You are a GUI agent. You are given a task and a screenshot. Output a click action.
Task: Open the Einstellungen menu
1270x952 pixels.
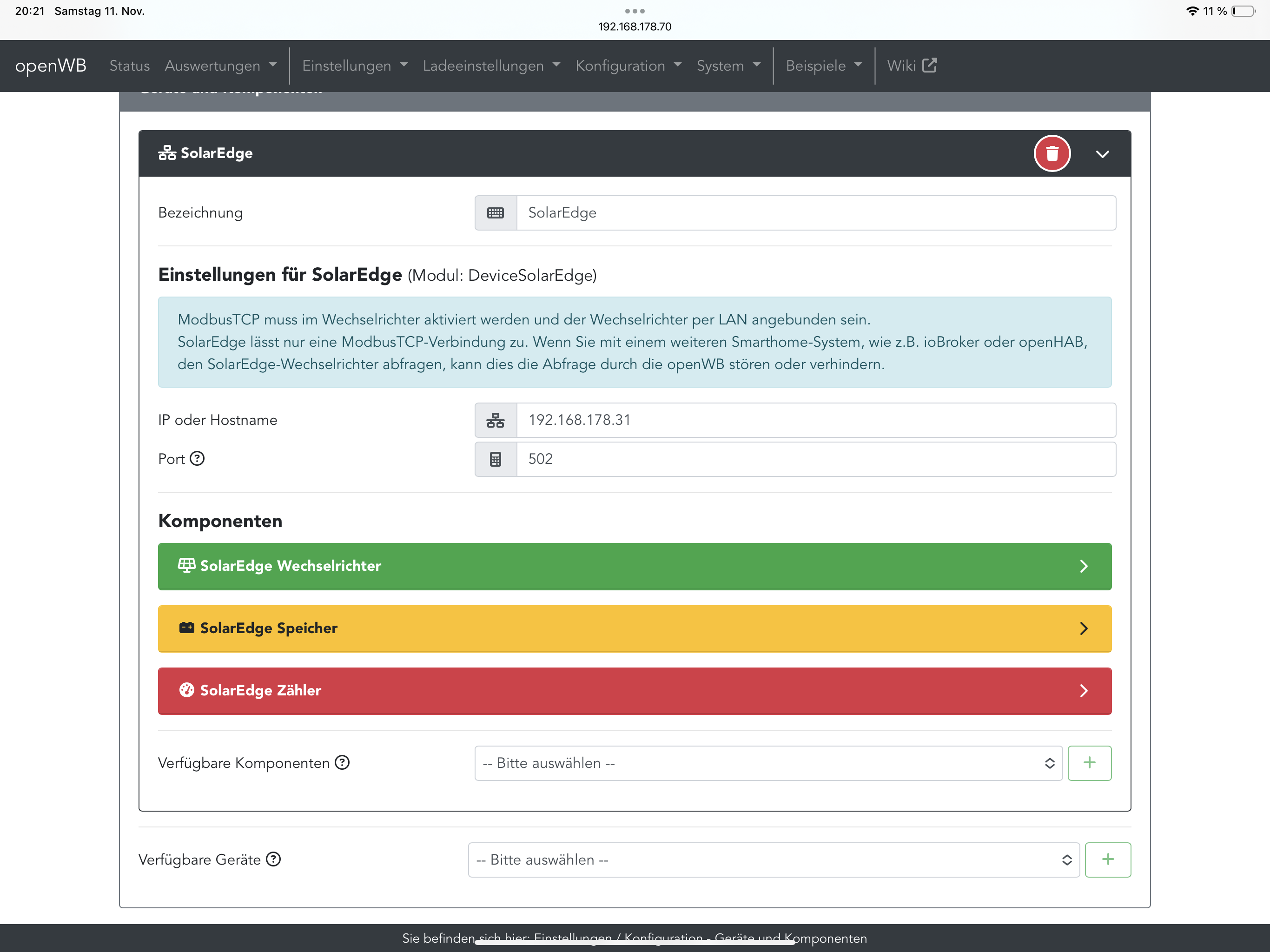coord(354,66)
